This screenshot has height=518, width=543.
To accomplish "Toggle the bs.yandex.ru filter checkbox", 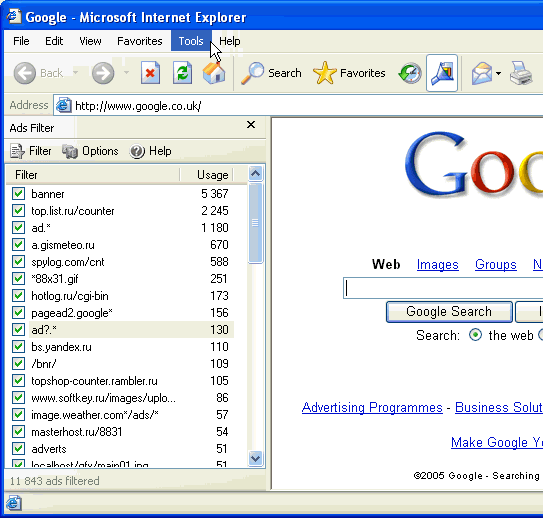I will [x=18, y=347].
